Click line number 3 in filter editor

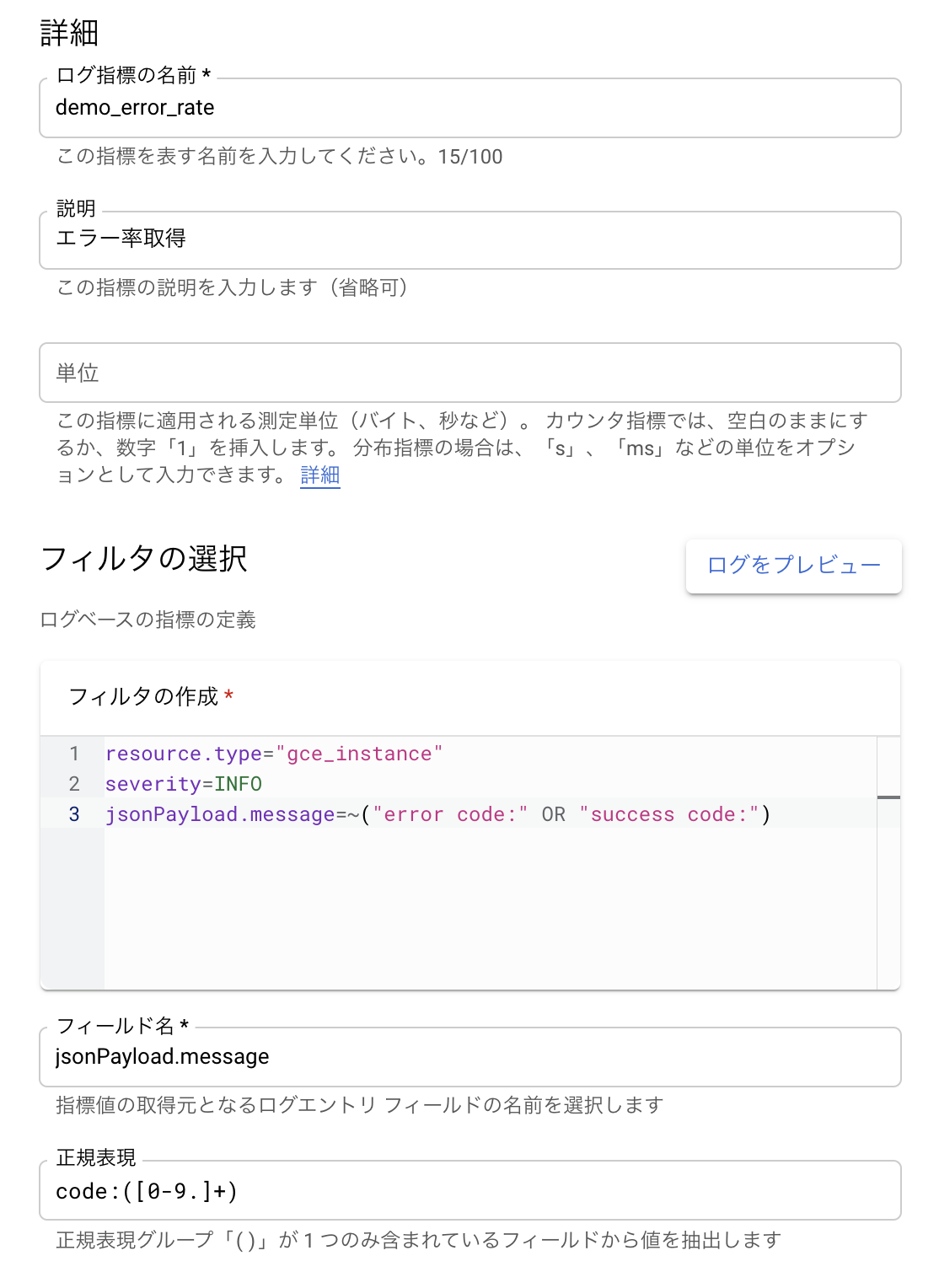click(x=74, y=814)
